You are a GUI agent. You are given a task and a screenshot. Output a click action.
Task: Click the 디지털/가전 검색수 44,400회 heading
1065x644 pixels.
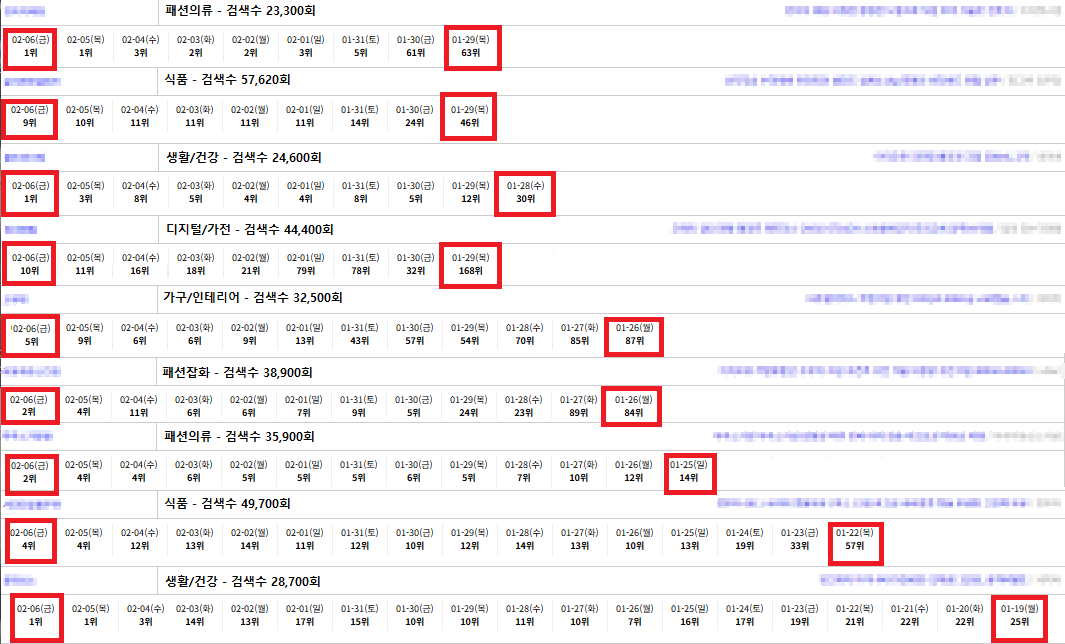pyautogui.click(x=249, y=229)
